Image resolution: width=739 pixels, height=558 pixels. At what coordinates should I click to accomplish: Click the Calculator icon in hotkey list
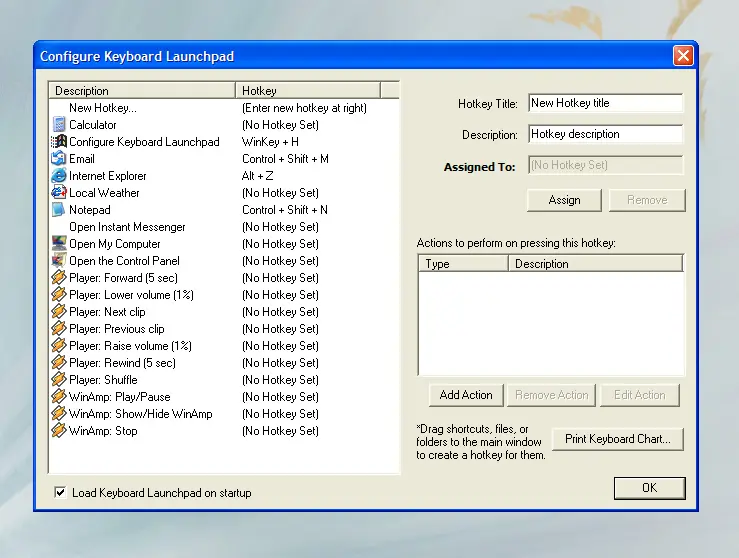(59, 125)
